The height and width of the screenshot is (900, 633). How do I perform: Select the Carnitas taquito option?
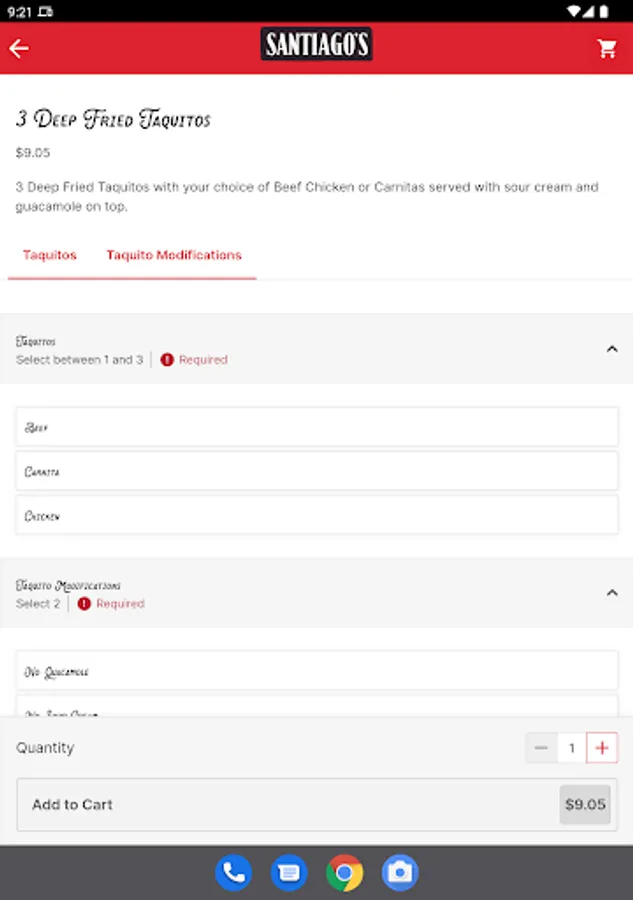[317, 471]
